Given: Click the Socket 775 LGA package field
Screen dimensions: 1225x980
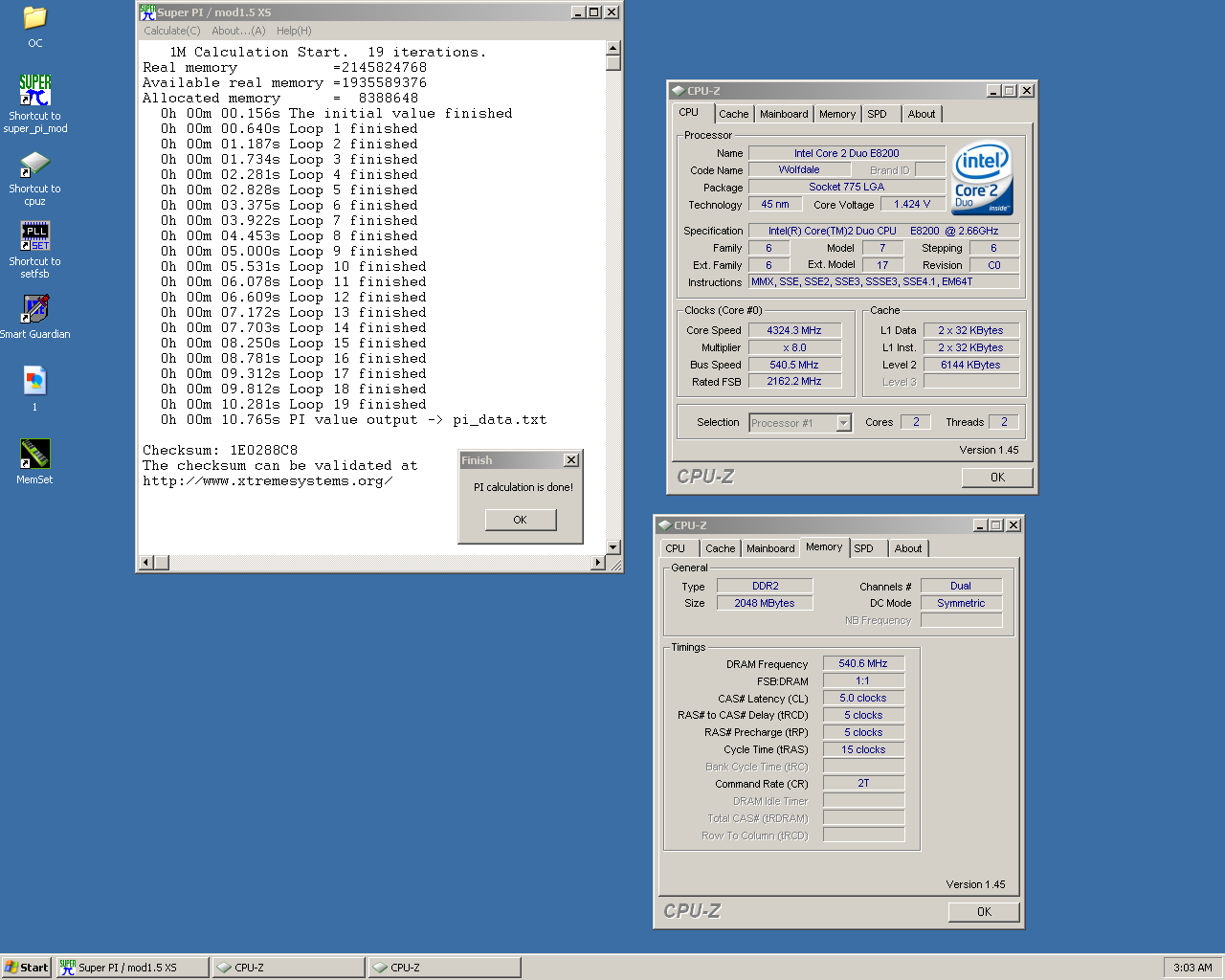Looking at the screenshot, I should [x=847, y=187].
